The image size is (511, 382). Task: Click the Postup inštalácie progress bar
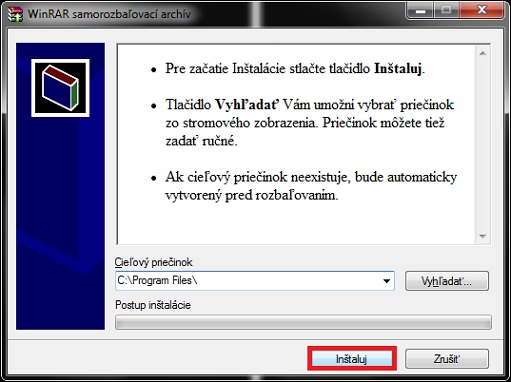pyautogui.click(x=303, y=322)
